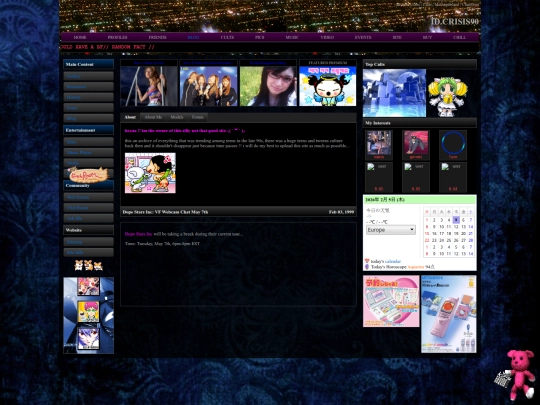The image size is (540, 405).
Task: Select date 14 in the calendar's second row
Action: pyautogui.click(x=471, y=227)
